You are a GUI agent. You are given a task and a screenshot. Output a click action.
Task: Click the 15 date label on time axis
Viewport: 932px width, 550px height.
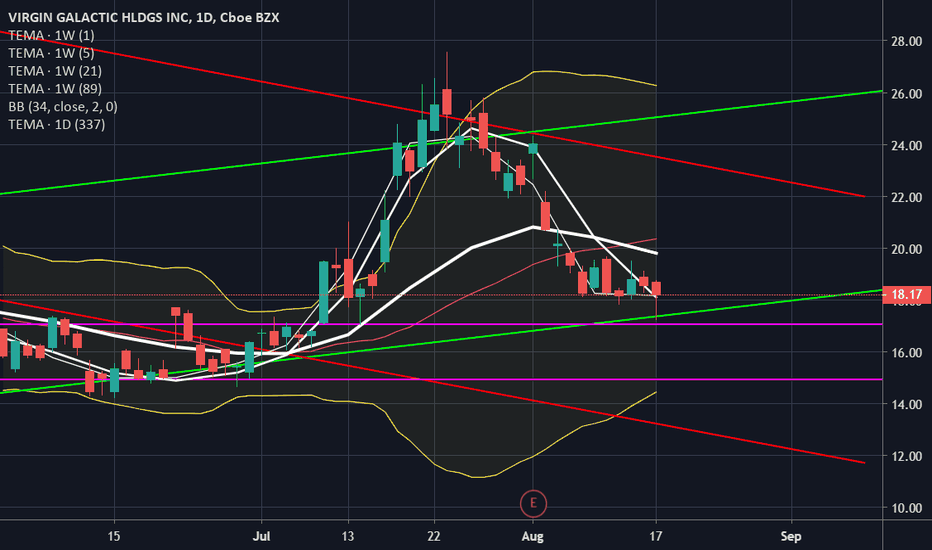pos(114,536)
